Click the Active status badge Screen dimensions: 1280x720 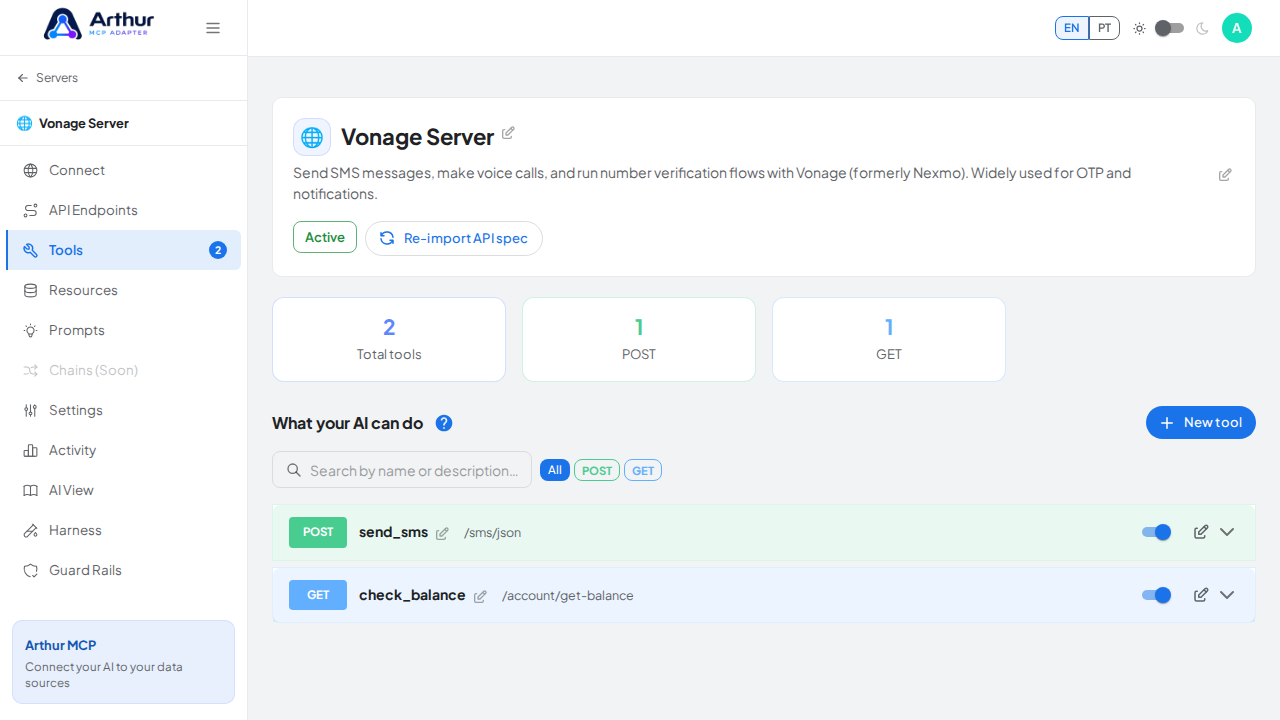325,237
